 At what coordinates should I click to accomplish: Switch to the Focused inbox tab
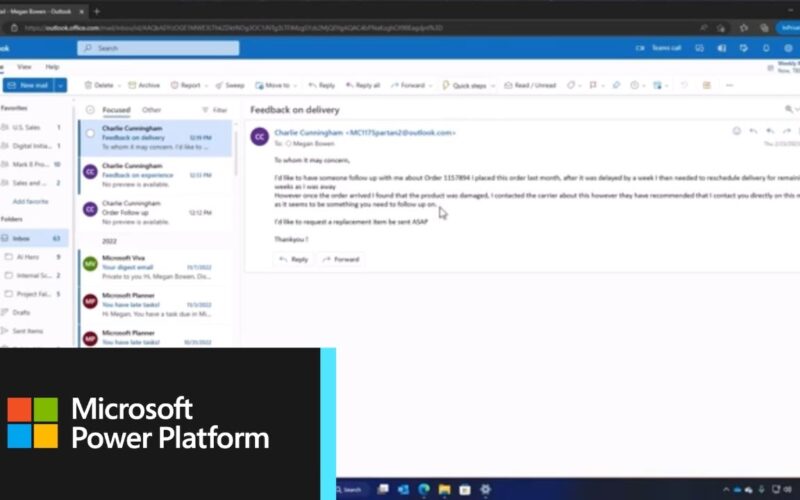pos(116,110)
